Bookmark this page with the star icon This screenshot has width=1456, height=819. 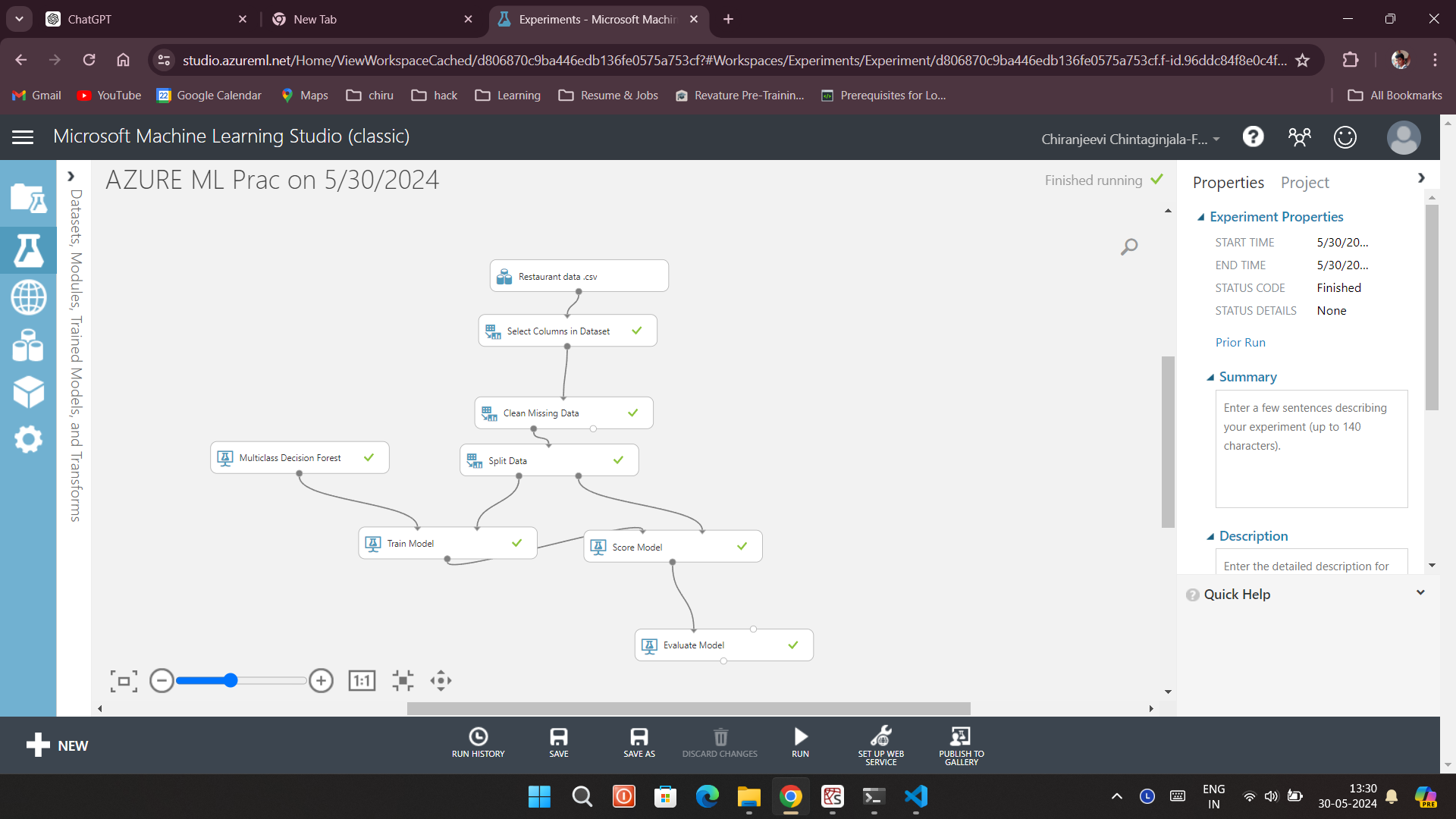pyautogui.click(x=1303, y=60)
